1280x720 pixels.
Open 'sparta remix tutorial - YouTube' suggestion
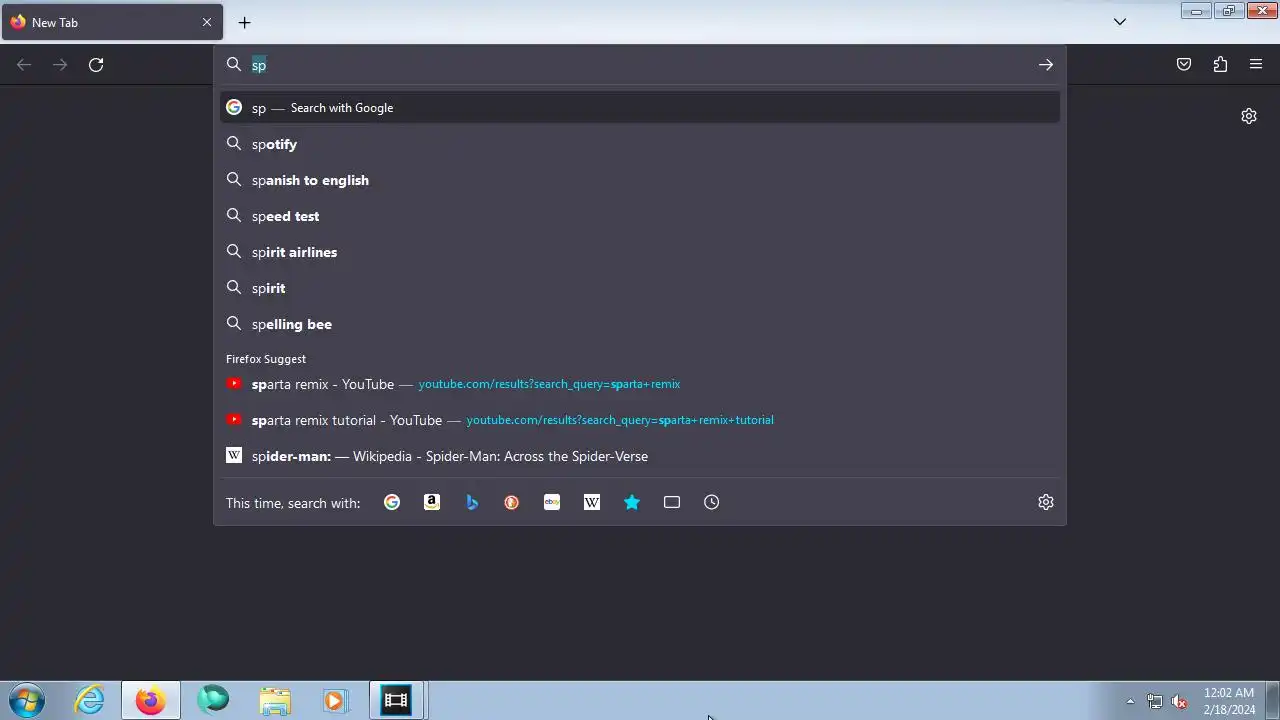[x=640, y=420]
